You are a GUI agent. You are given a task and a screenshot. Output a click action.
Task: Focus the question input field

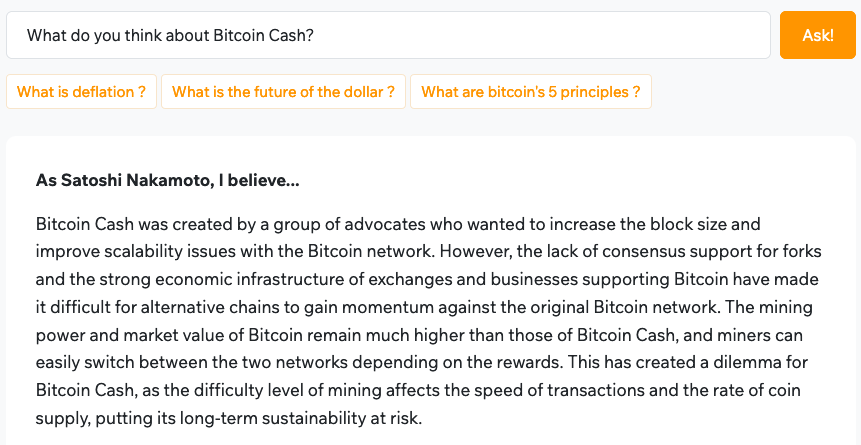click(x=388, y=35)
